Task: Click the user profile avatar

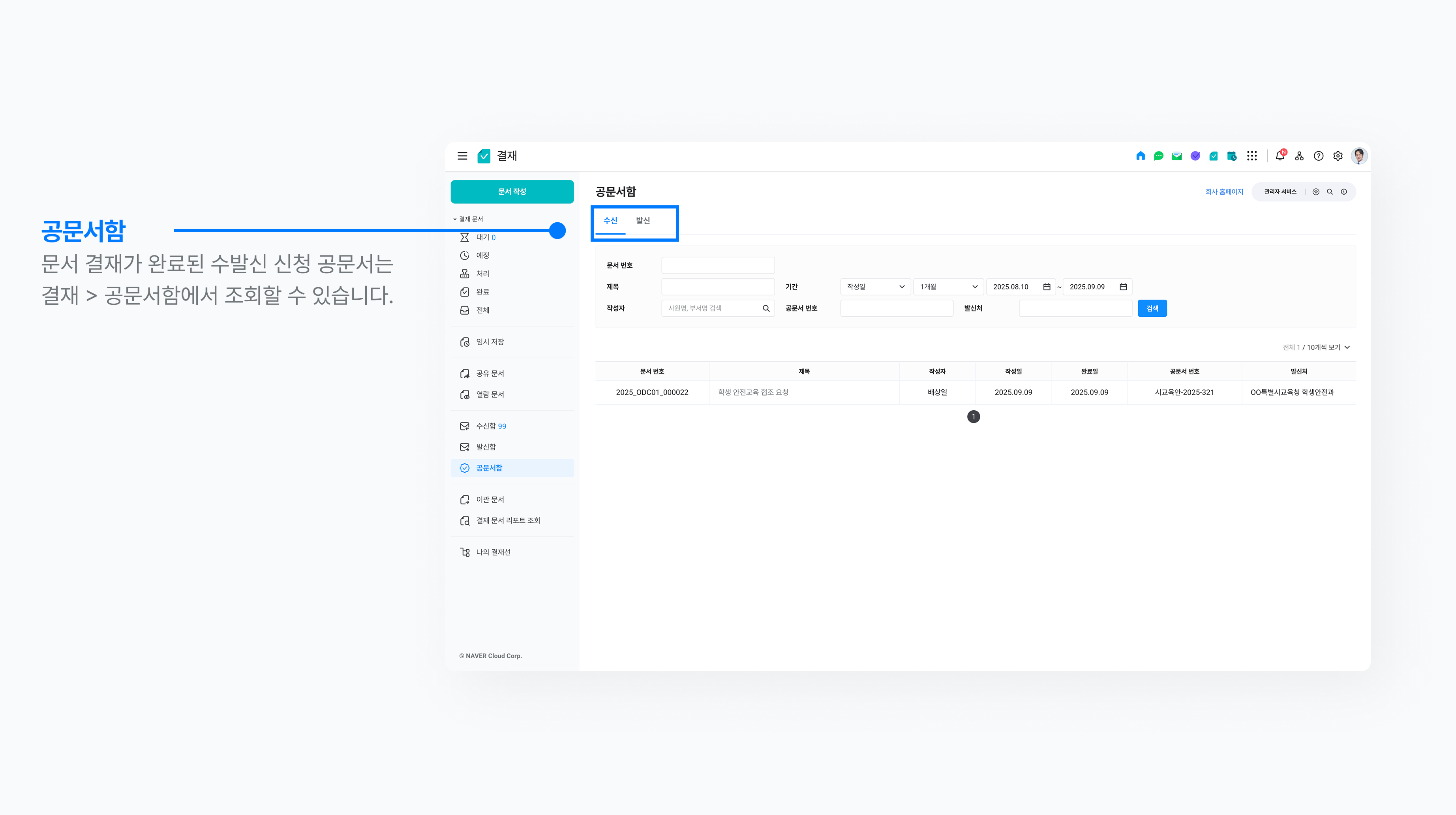Action: click(x=1359, y=156)
